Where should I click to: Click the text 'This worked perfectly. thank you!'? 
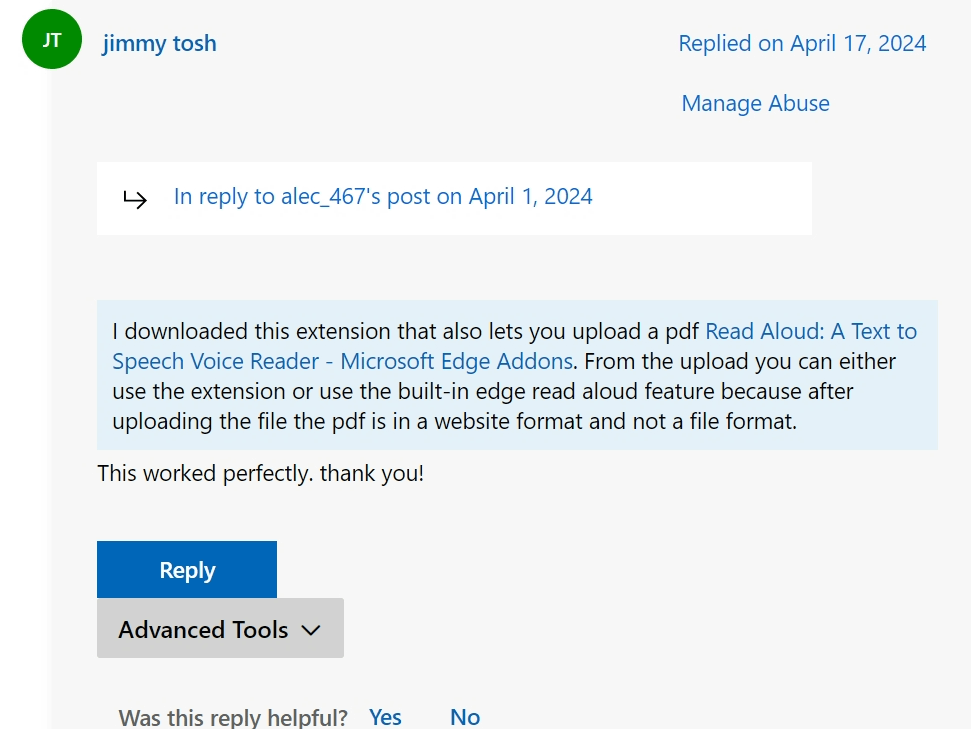tap(261, 474)
